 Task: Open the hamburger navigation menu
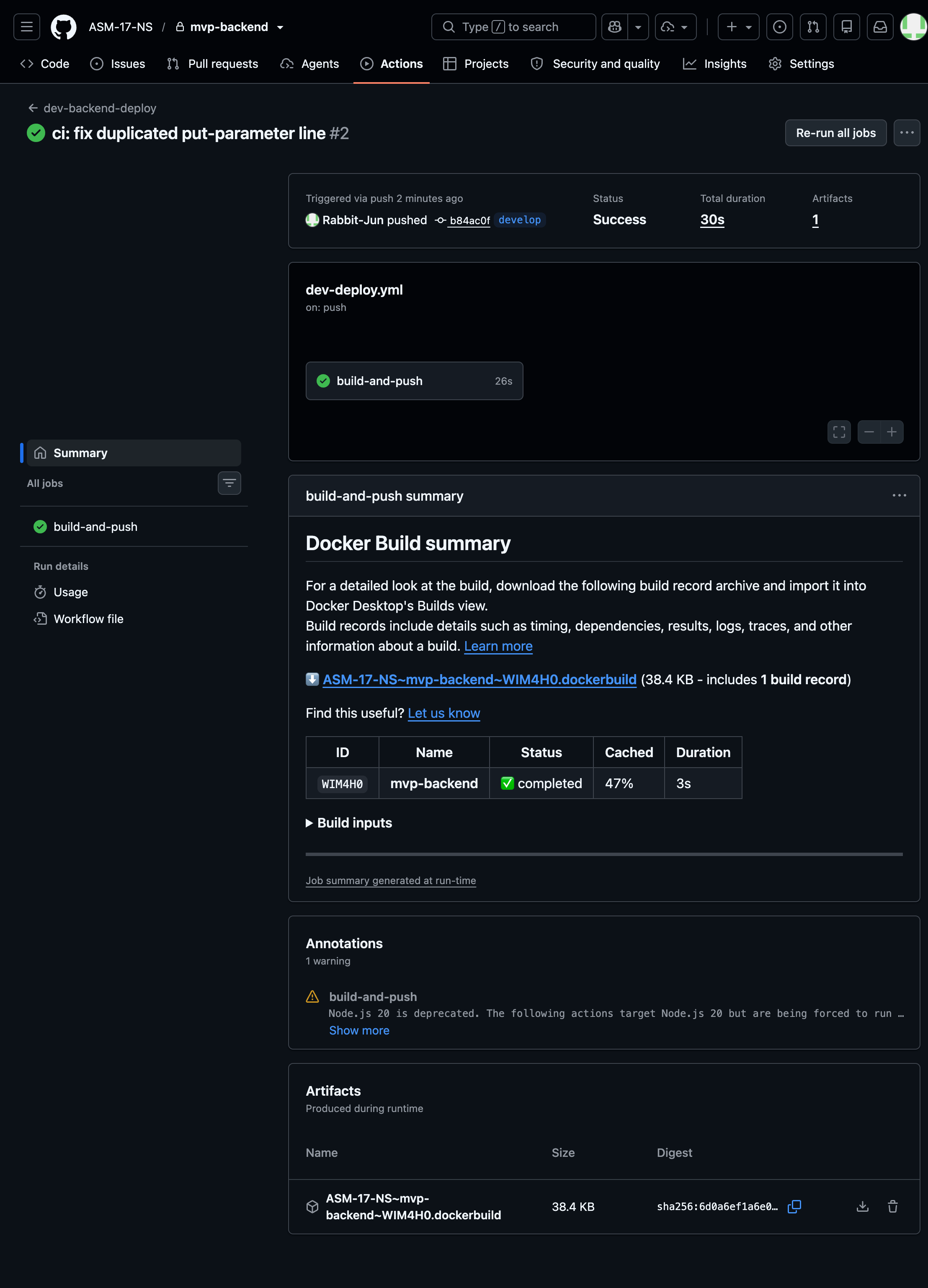(27, 27)
